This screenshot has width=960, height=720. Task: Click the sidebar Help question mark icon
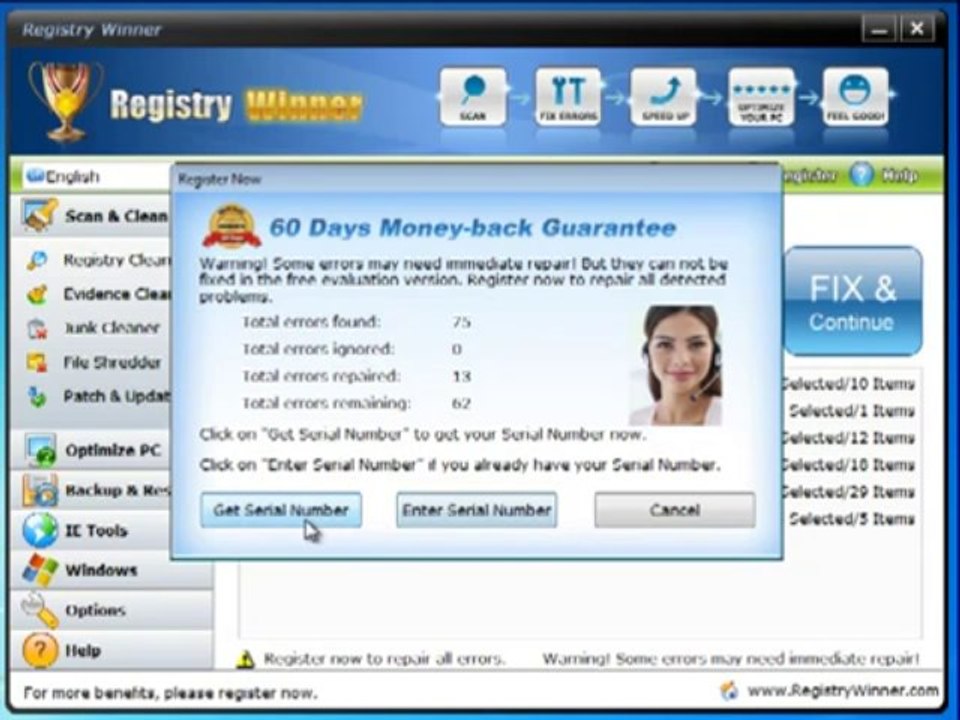[40, 650]
